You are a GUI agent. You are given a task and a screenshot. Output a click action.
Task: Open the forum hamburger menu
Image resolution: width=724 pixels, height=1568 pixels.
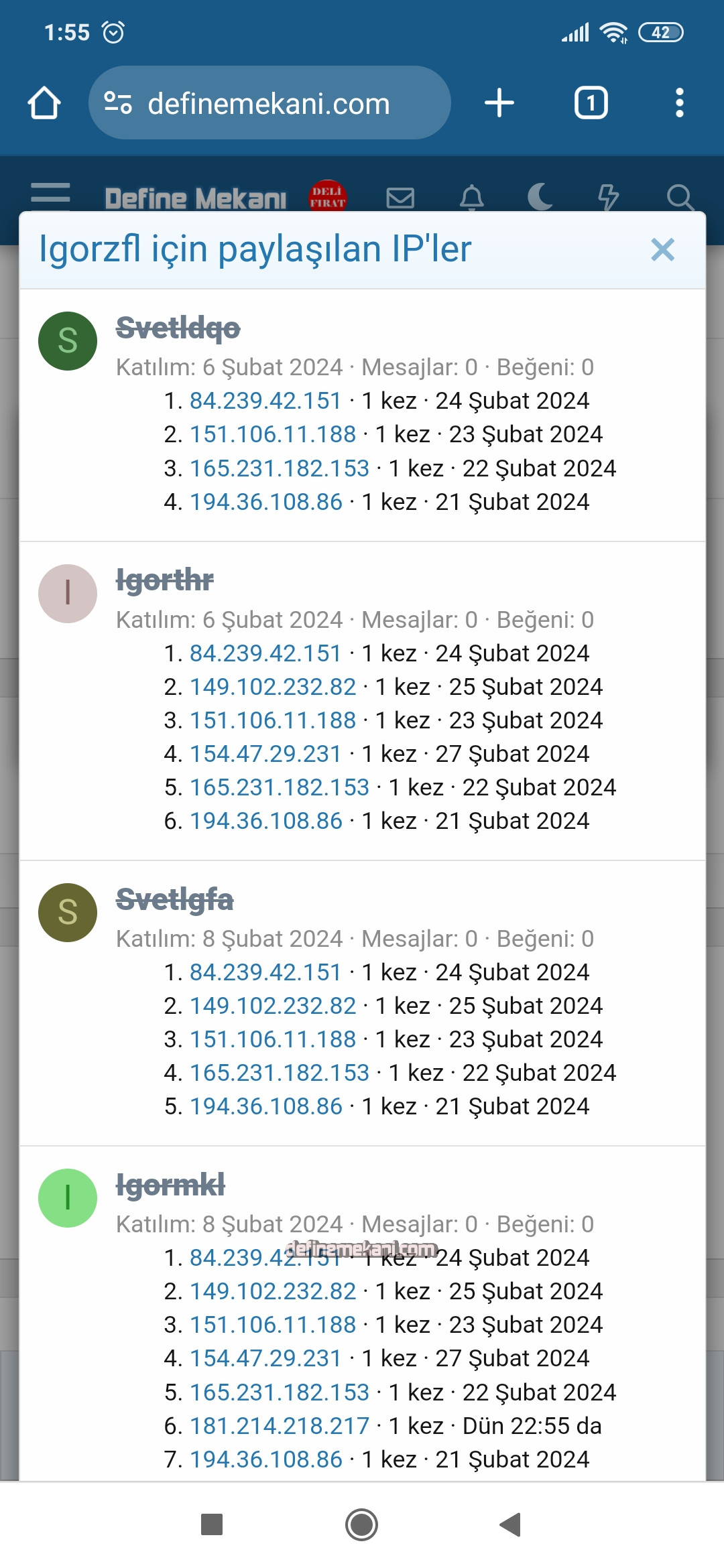click(x=50, y=197)
